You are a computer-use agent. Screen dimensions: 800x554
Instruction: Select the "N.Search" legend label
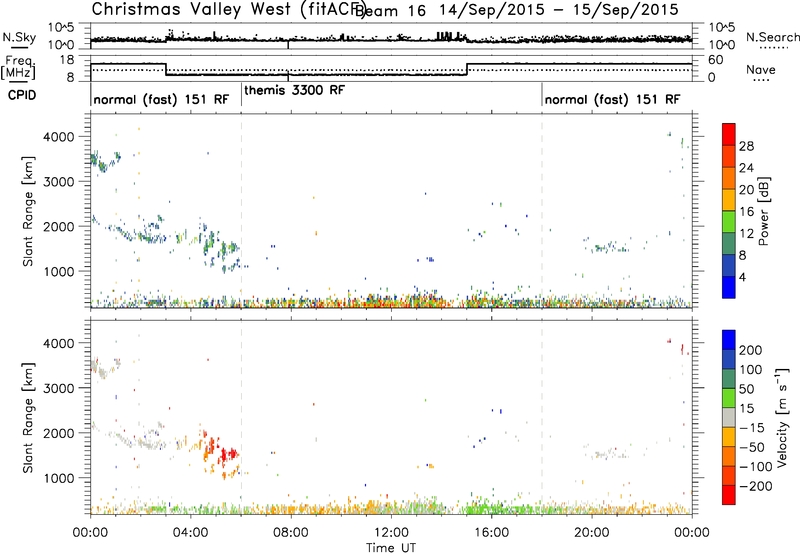772,37
